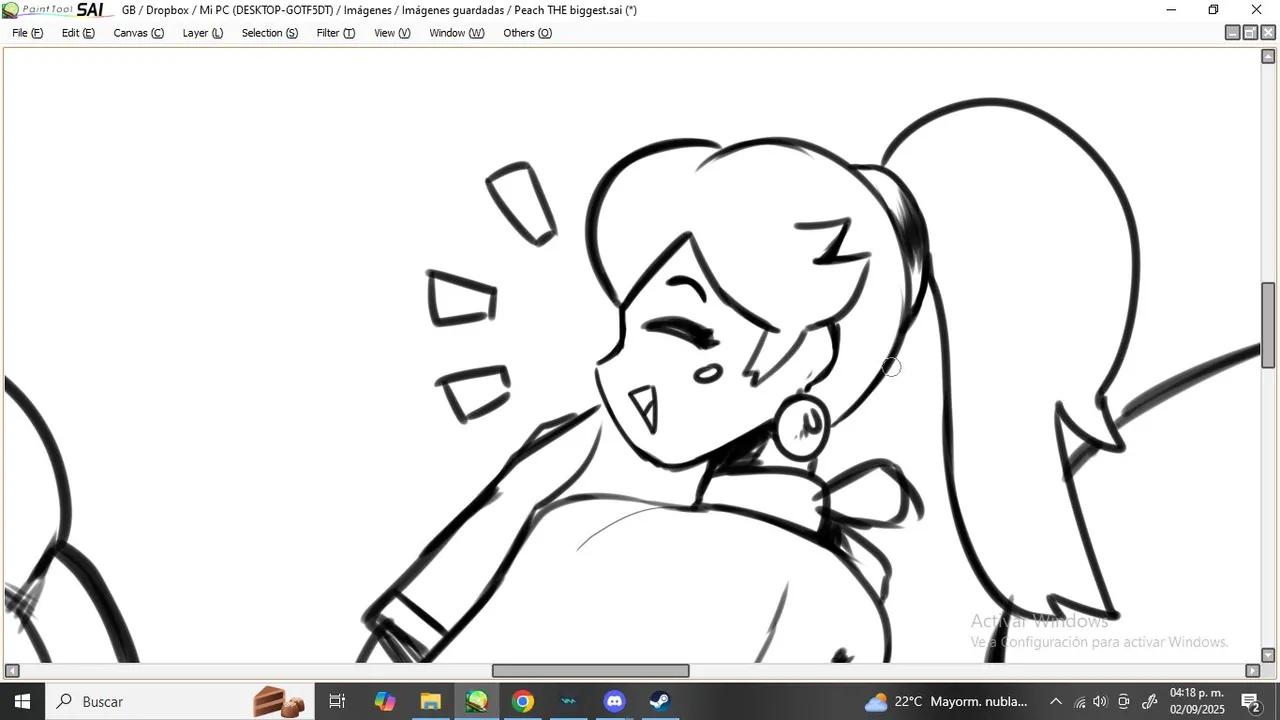This screenshot has height=720, width=1280.
Task: Open the Filter menu
Action: [x=335, y=33]
